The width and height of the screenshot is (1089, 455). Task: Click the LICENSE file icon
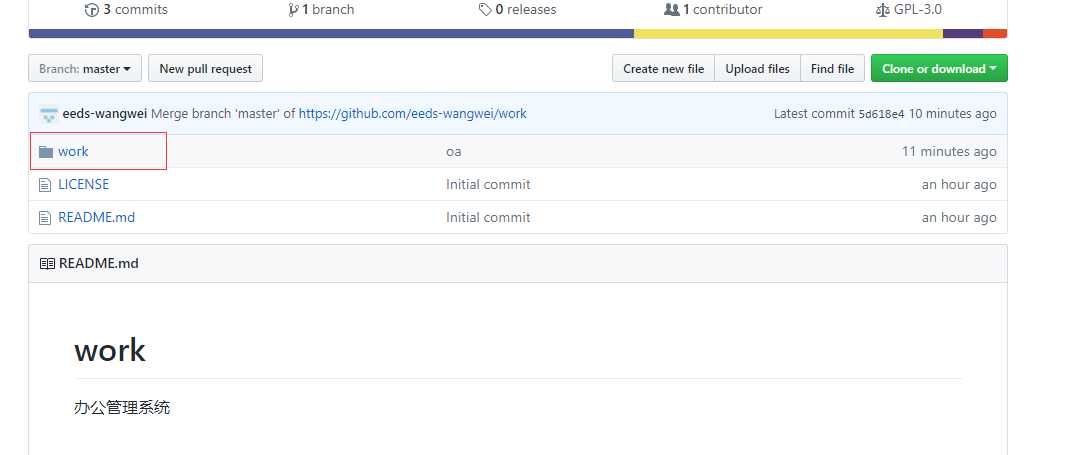point(45,185)
